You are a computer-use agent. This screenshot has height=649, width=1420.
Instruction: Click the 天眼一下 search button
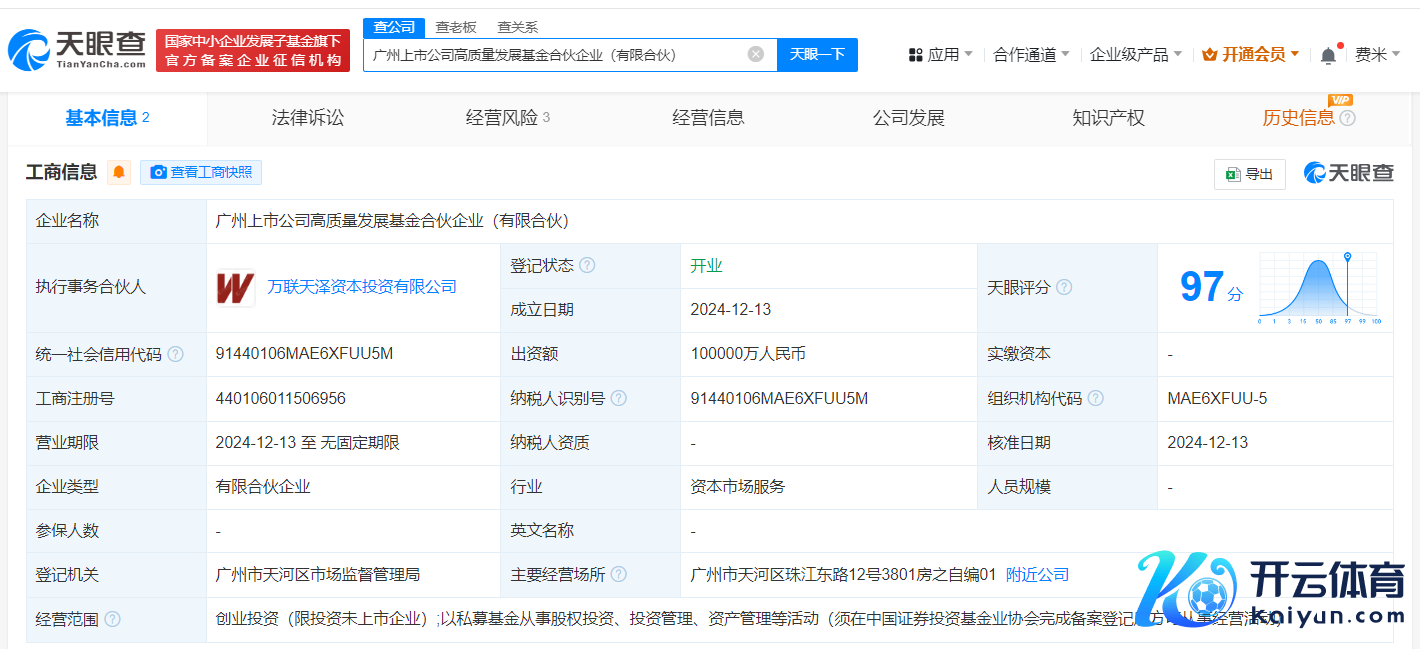pos(817,54)
